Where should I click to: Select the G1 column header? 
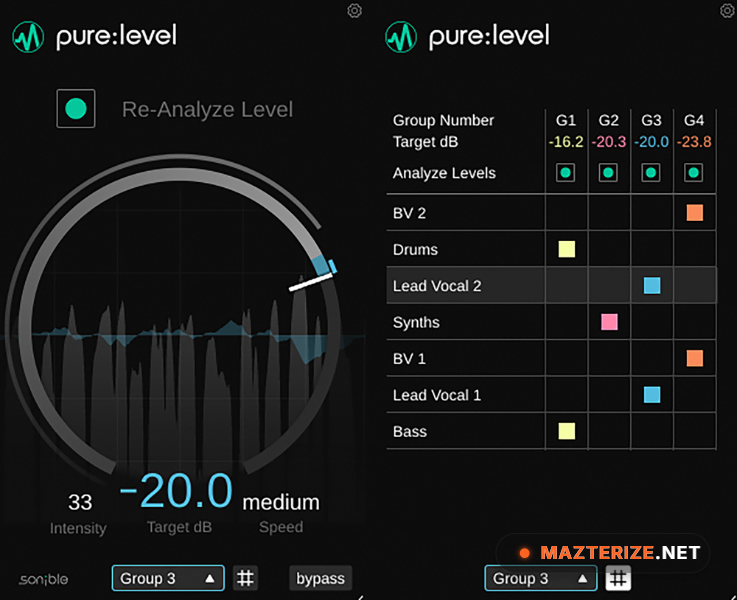[x=566, y=120]
